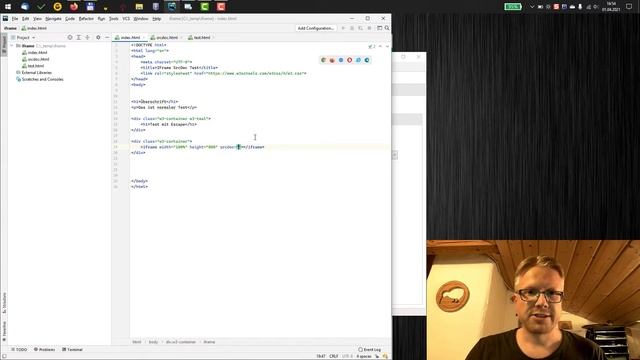The image size is (640, 360).
Task: Open the Navigate menu
Action: [53, 19]
